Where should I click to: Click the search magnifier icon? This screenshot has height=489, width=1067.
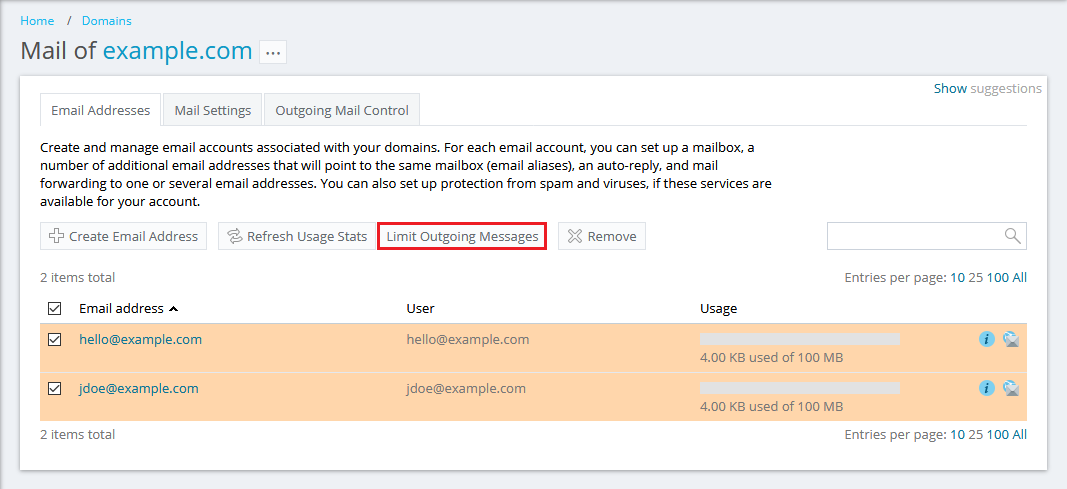click(1013, 236)
